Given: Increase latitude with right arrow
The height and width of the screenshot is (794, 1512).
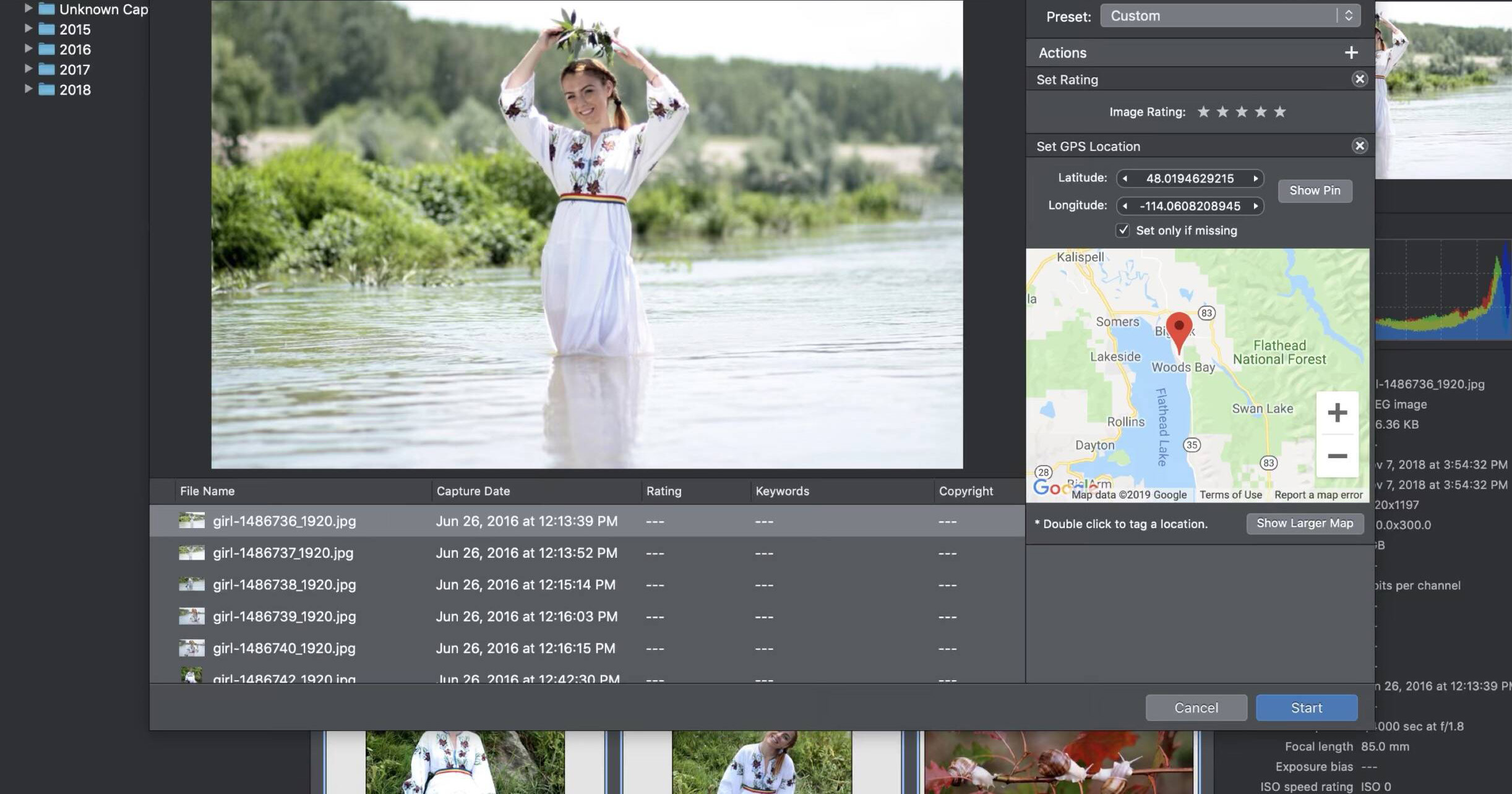Looking at the screenshot, I should (1255, 179).
